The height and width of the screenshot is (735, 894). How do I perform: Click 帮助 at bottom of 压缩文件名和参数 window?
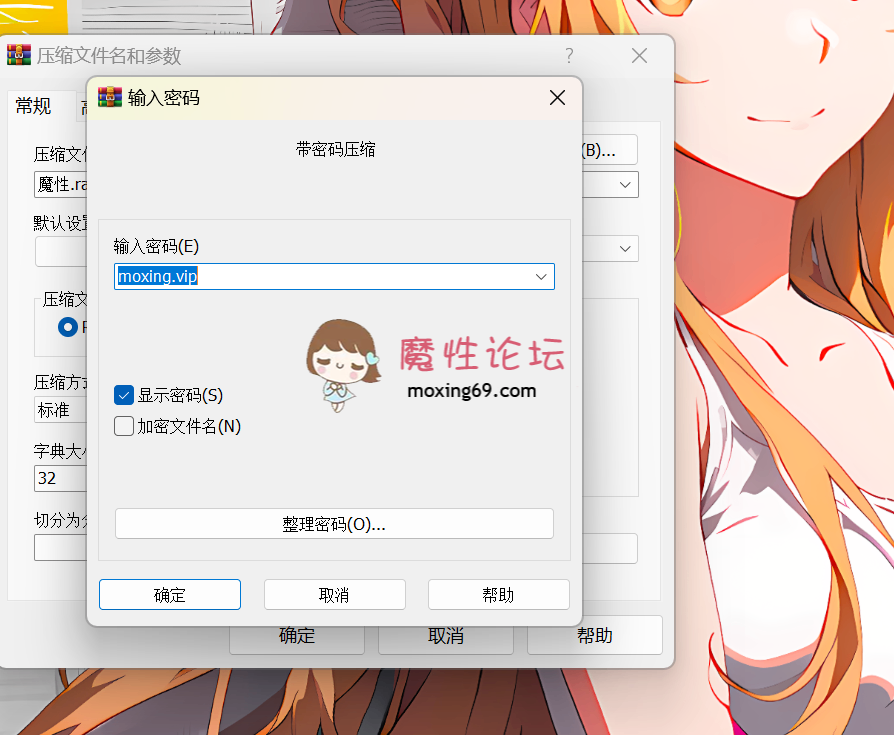[594, 635]
